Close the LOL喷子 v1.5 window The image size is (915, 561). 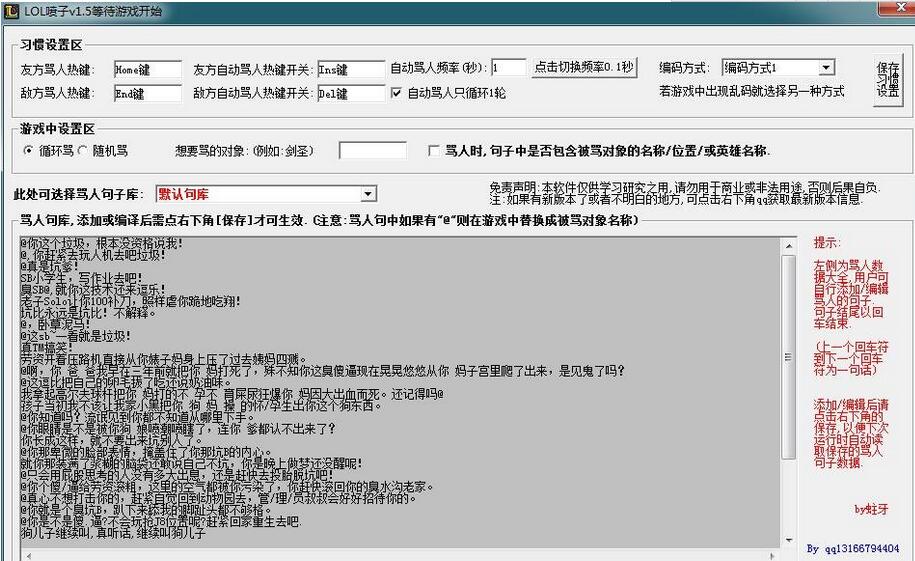(x=900, y=7)
